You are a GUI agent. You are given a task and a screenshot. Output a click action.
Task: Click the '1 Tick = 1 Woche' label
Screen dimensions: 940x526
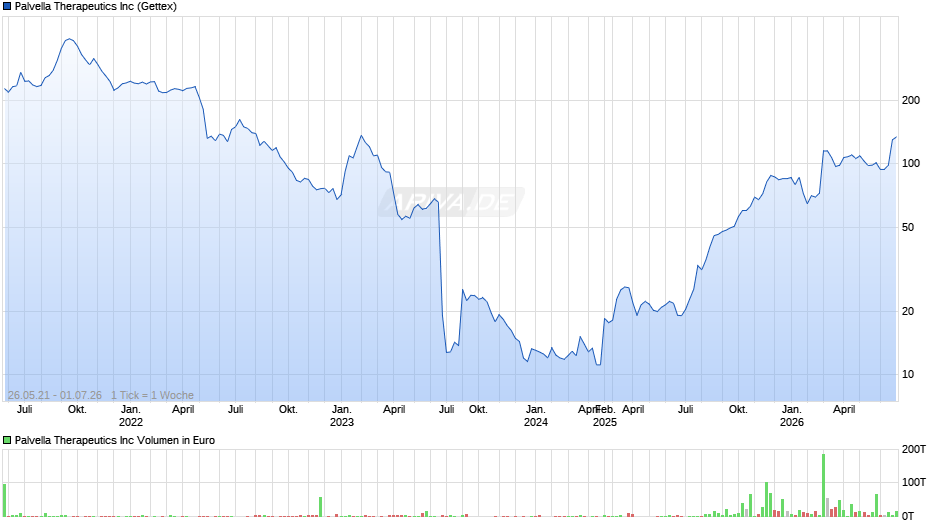152,395
